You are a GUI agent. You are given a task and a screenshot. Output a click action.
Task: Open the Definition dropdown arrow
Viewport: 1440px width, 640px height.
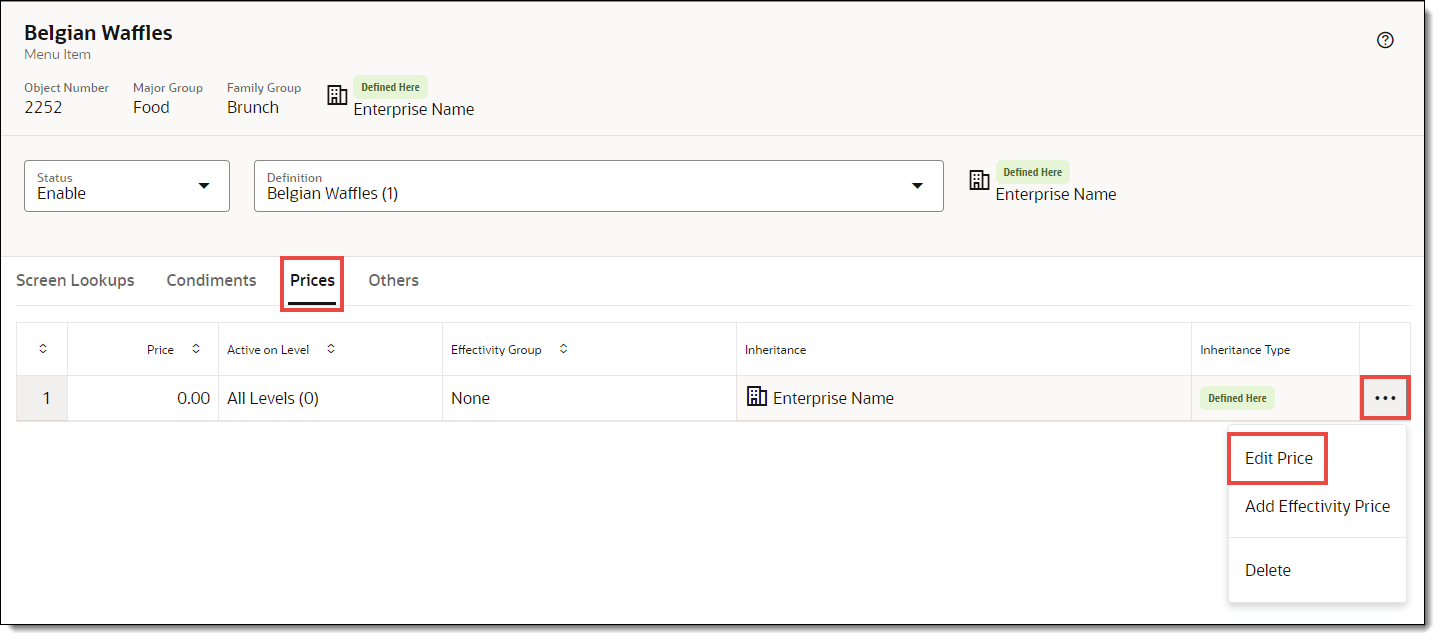coord(917,186)
